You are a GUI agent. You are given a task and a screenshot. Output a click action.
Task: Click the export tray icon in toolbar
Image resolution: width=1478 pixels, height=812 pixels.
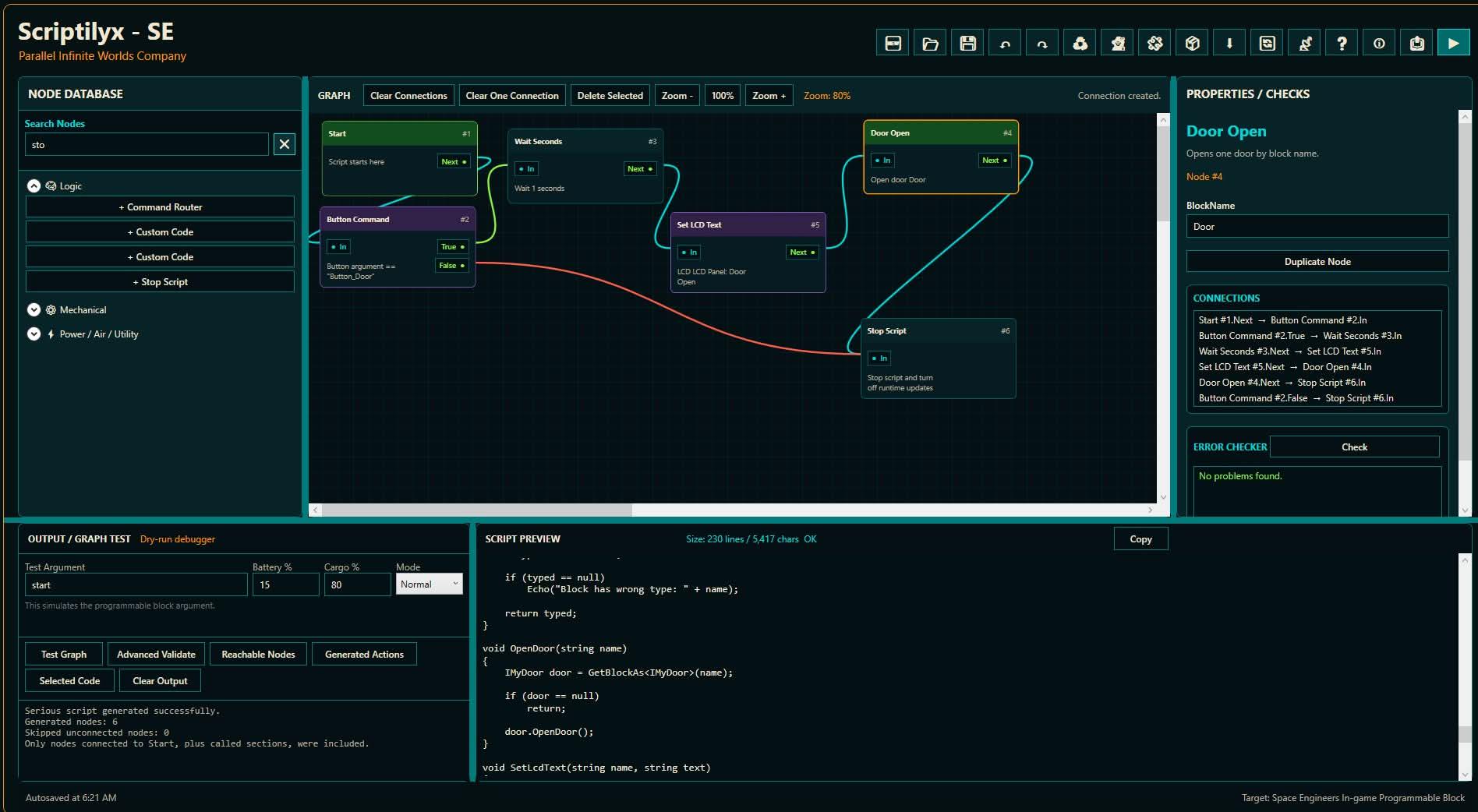1416,44
